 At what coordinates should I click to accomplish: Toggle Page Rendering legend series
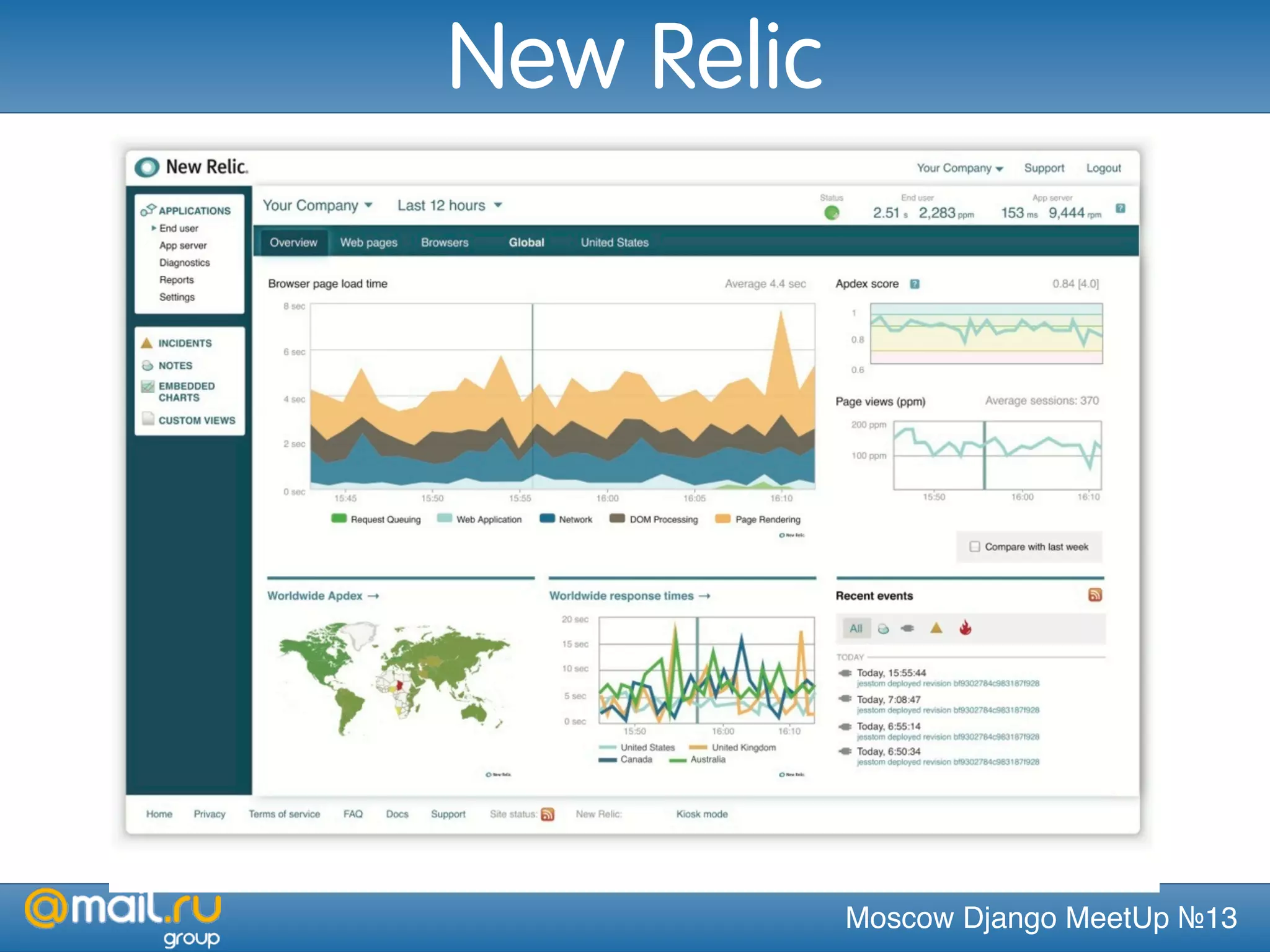(x=758, y=519)
